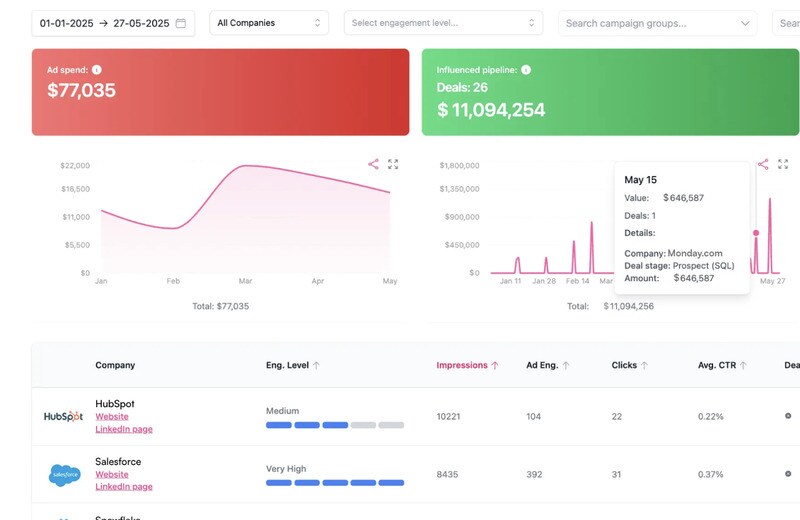Open HubSpot's Website link
This screenshot has width=800, height=520.
tap(112, 416)
